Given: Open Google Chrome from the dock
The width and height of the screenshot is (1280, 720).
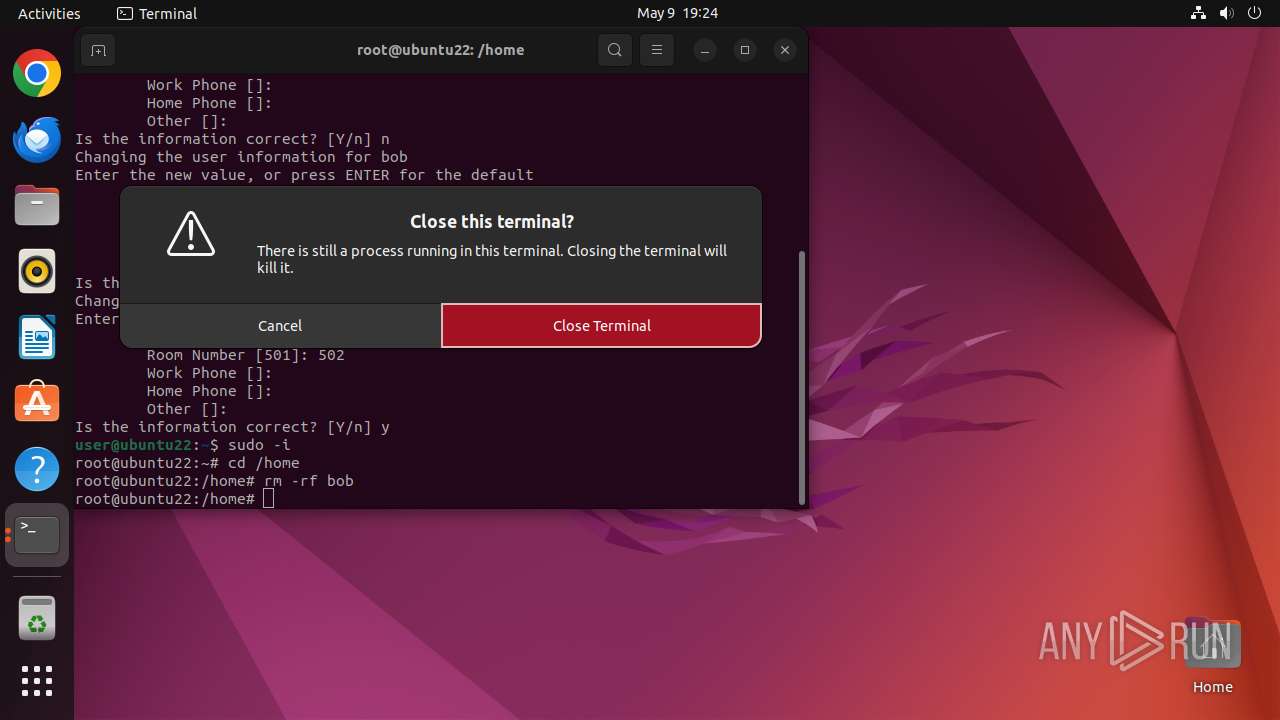Looking at the screenshot, I should [37, 74].
